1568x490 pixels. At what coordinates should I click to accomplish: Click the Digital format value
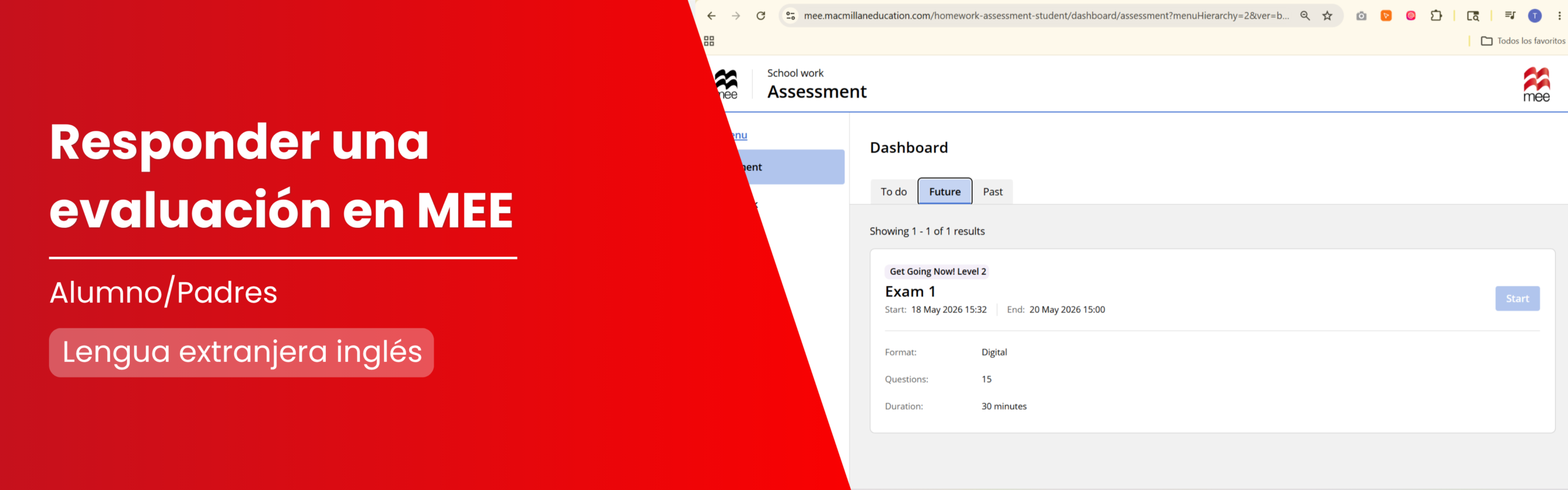pos(994,352)
